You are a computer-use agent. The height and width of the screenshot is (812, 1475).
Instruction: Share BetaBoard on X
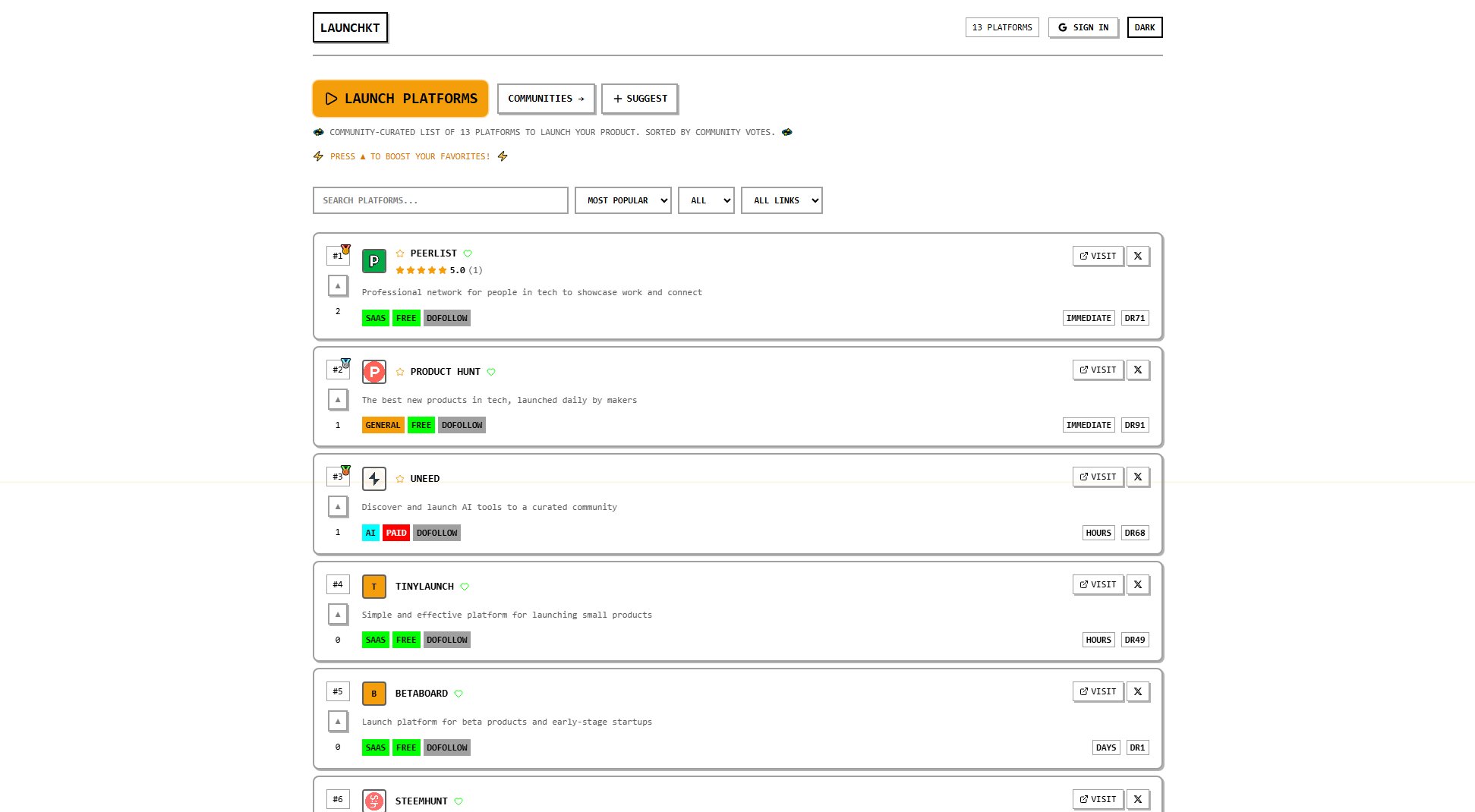tap(1138, 691)
